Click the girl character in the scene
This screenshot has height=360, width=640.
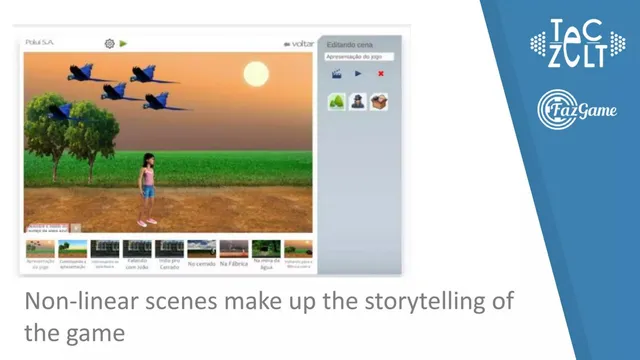[x=147, y=190]
